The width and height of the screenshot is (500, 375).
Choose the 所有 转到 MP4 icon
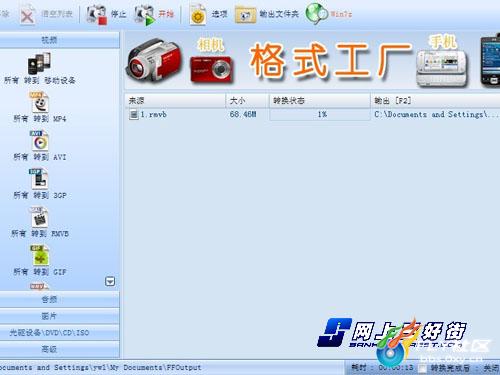pyautogui.click(x=40, y=102)
